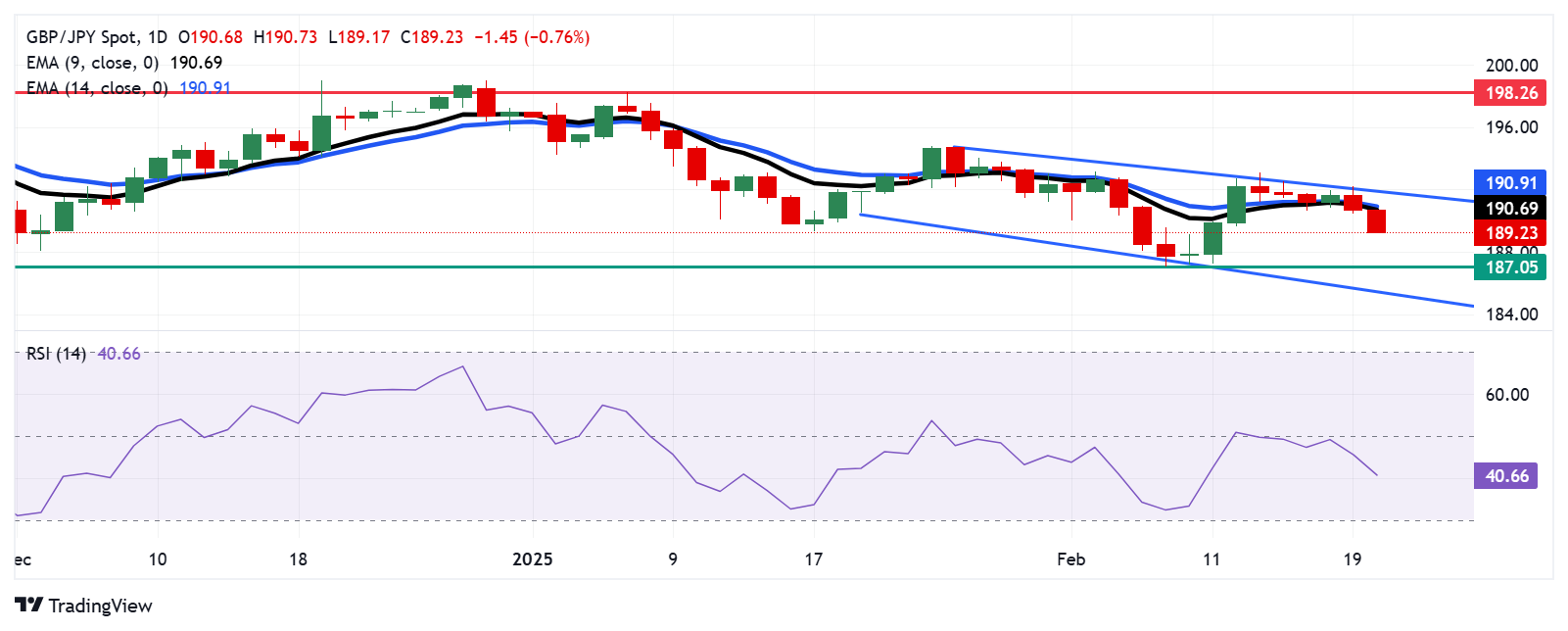
Task: Click the 19 date label on time axis
Action: [1352, 559]
